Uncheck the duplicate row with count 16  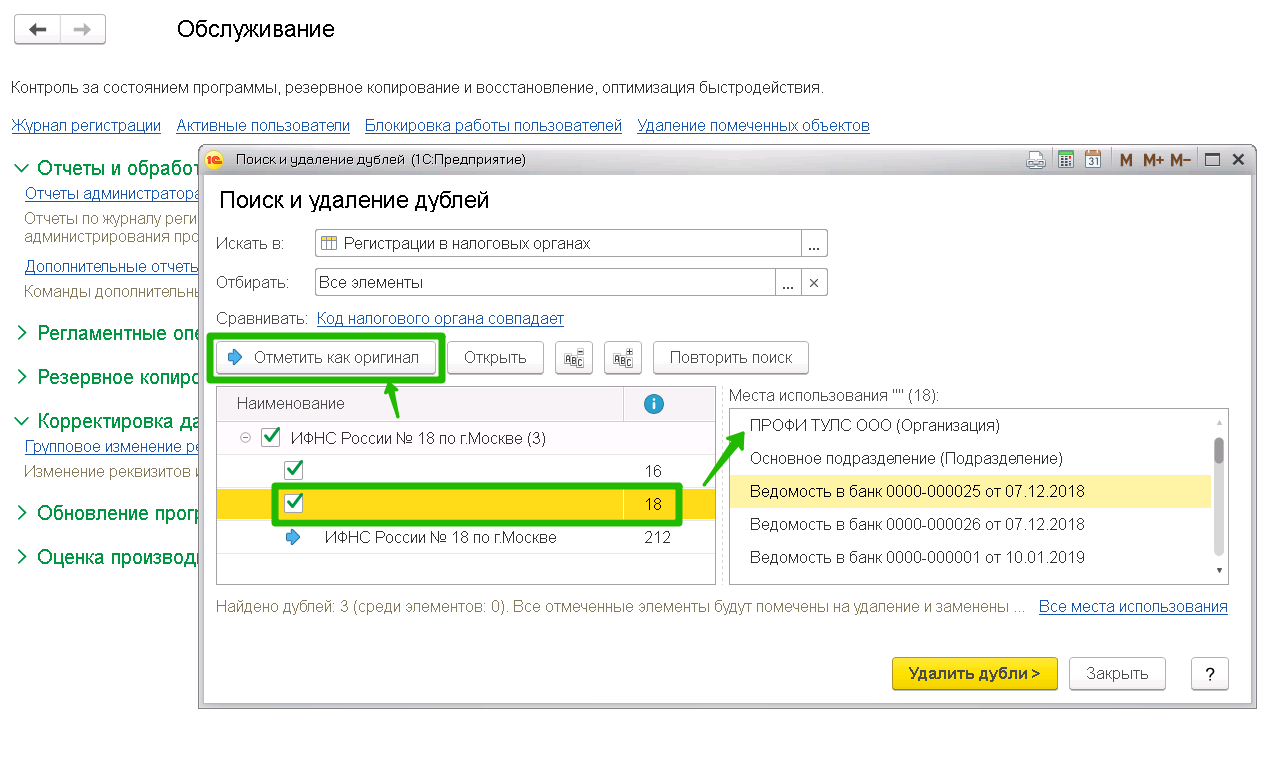294,470
